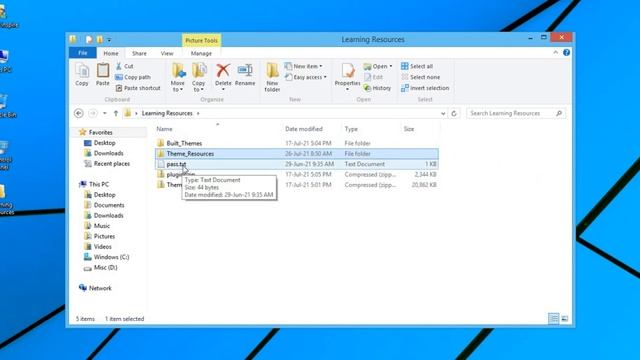Image resolution: width=640 pixels, height=360 pixels.
Task: Select the Built_Themes folder
Action: pyautogui.click(x=184, y=143)
